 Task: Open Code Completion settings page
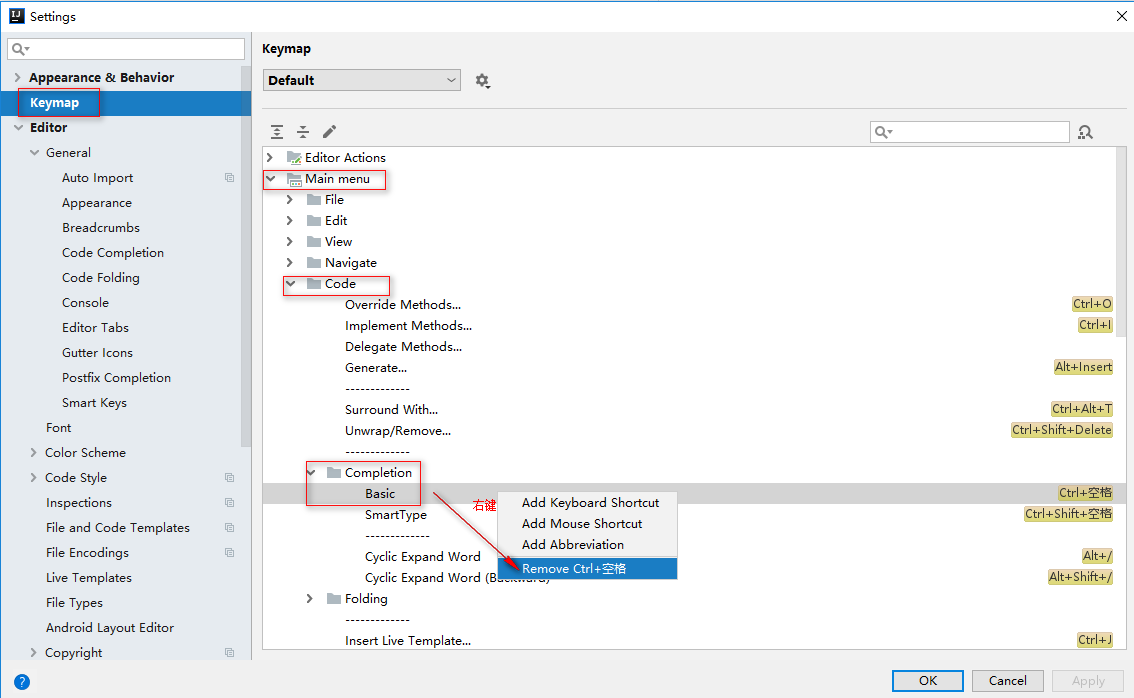(x=113, y=252)
